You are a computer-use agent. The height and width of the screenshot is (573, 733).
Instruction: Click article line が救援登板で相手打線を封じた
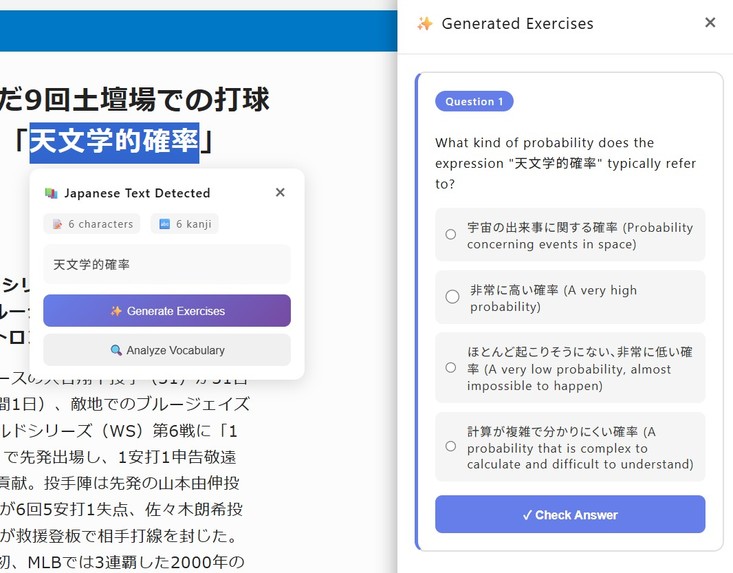point(118,536)
